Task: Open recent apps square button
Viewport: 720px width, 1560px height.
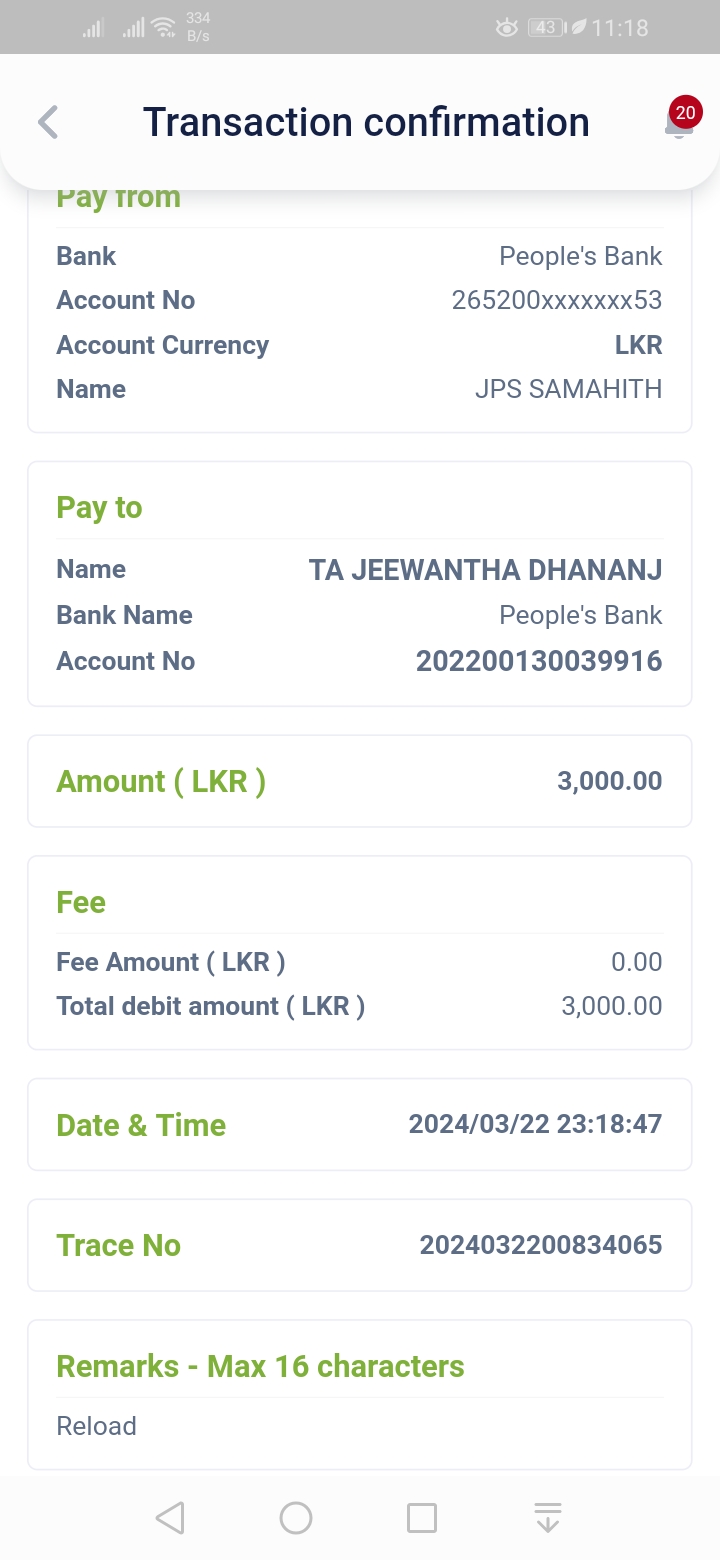Action: [422, 1518]
